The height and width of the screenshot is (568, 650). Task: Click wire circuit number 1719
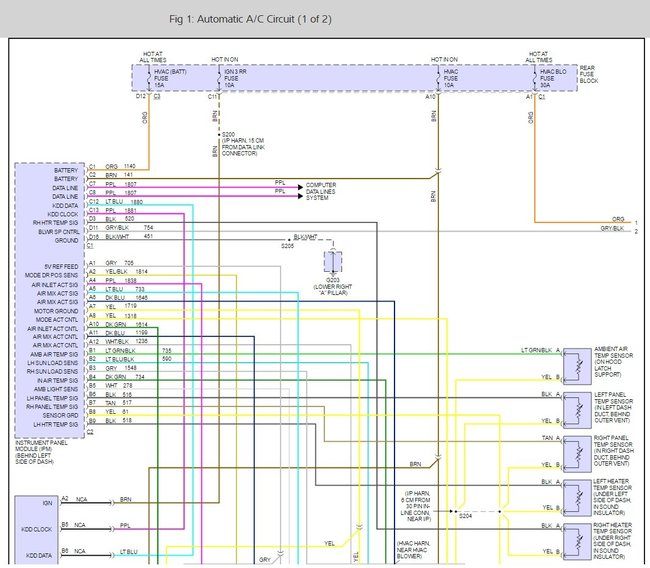[x=131, y=306]
